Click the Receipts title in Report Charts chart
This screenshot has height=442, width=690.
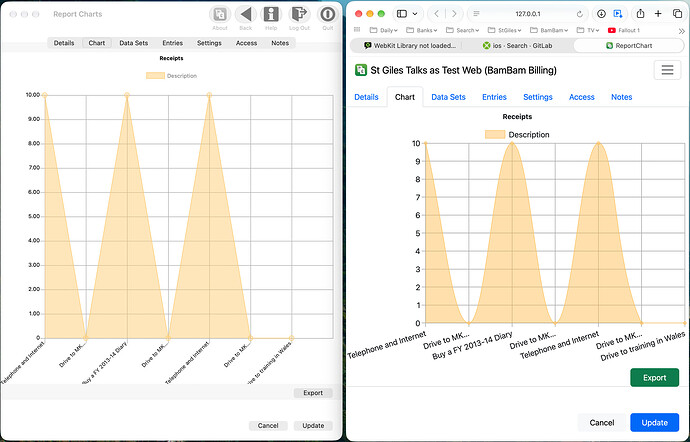click(171, 58)
